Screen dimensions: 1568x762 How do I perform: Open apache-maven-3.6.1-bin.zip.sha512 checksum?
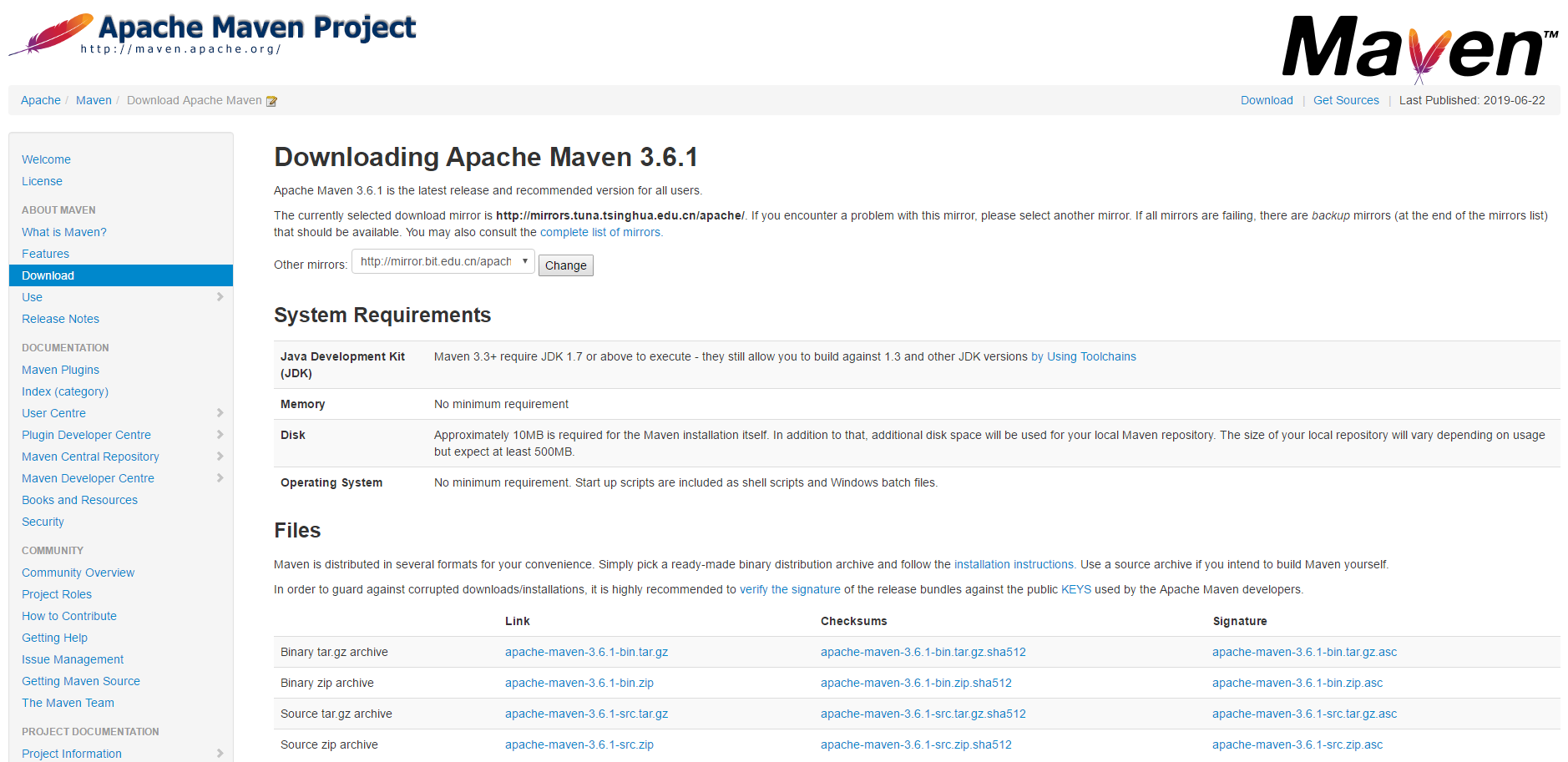916,683
